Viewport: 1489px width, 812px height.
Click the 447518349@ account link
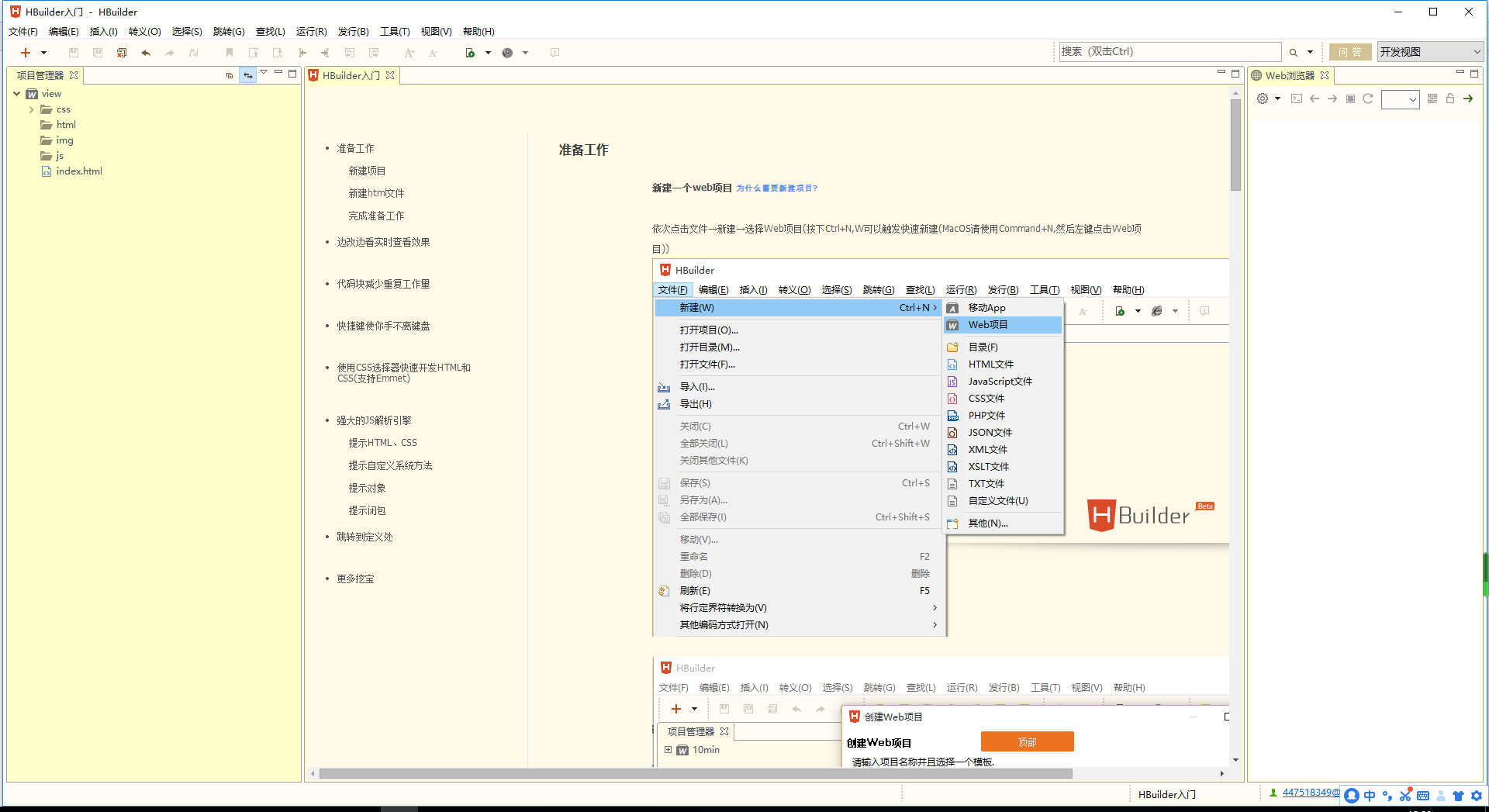[1311, 793]
